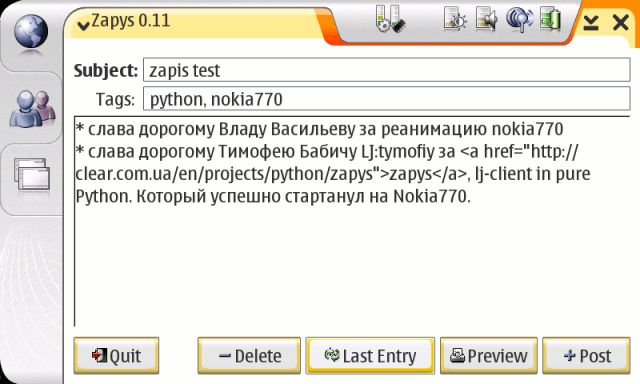This screenshot has width=640, height=384.
Task: Open the connection manager status icon
Action: click(390, 19)
